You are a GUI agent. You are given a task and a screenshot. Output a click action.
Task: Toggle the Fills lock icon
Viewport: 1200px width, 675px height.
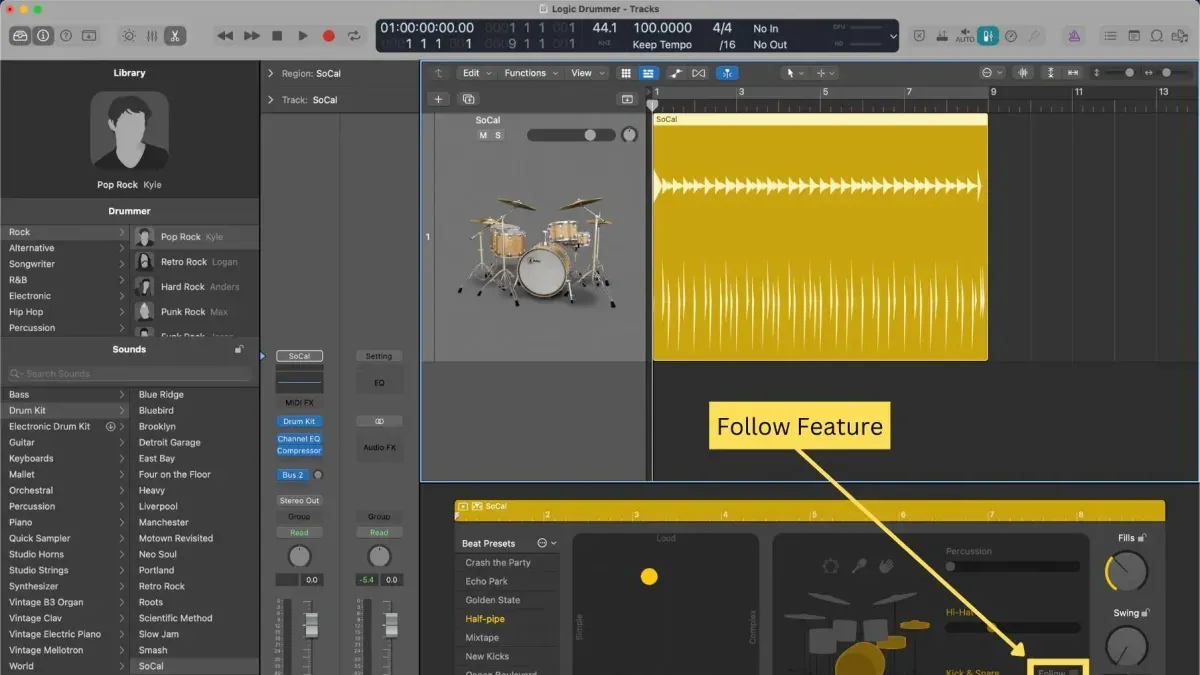1142,538
